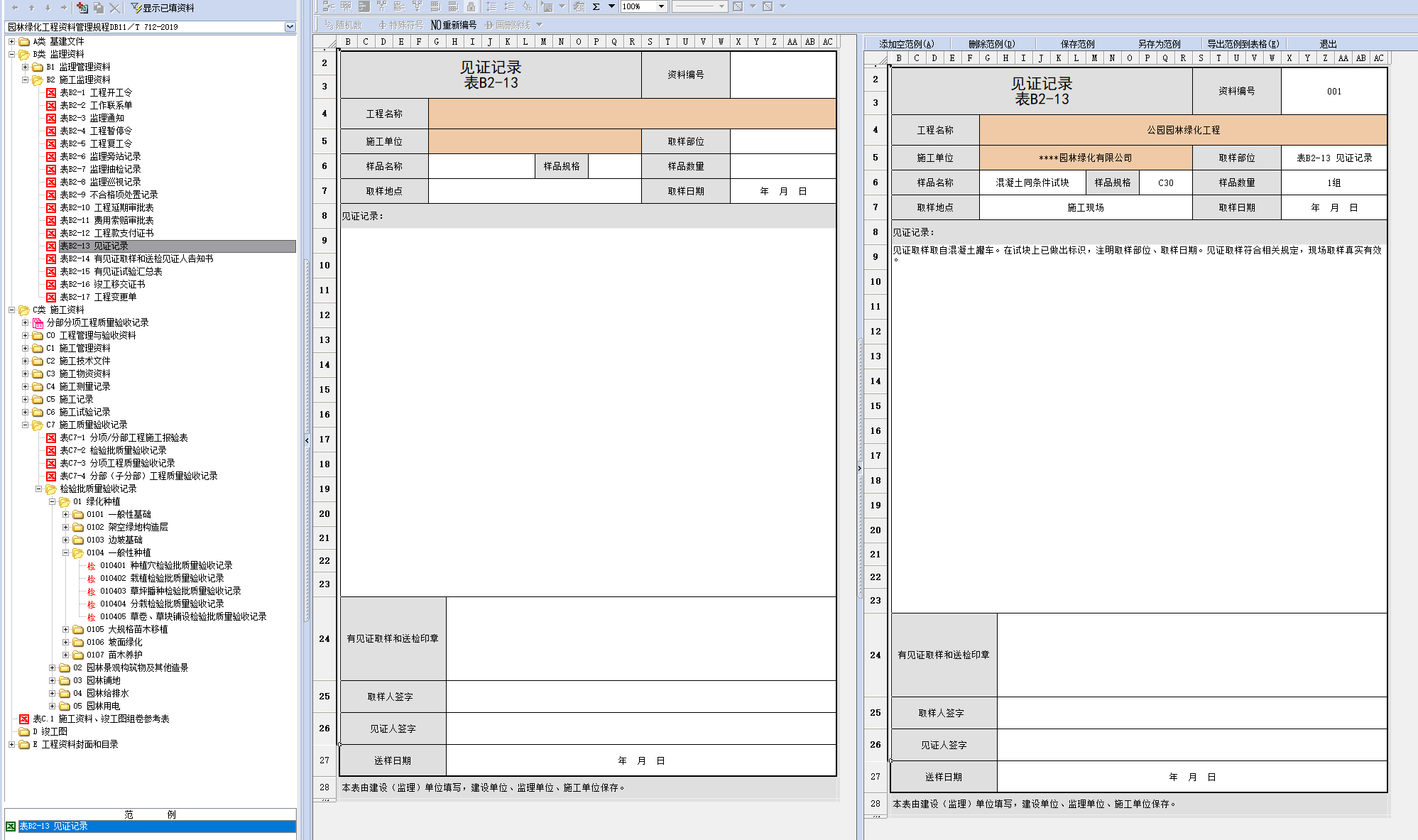Select 表C7-2 检验批质量验收记录

(113, 450)
